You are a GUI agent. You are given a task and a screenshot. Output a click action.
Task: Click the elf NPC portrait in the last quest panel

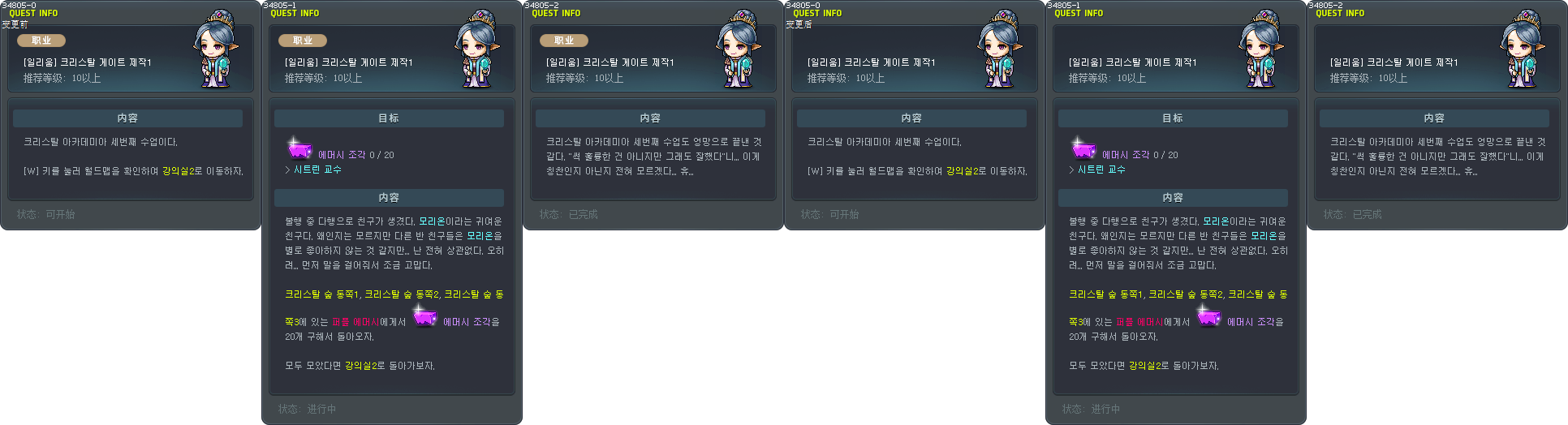click(x=1523, y=49)
